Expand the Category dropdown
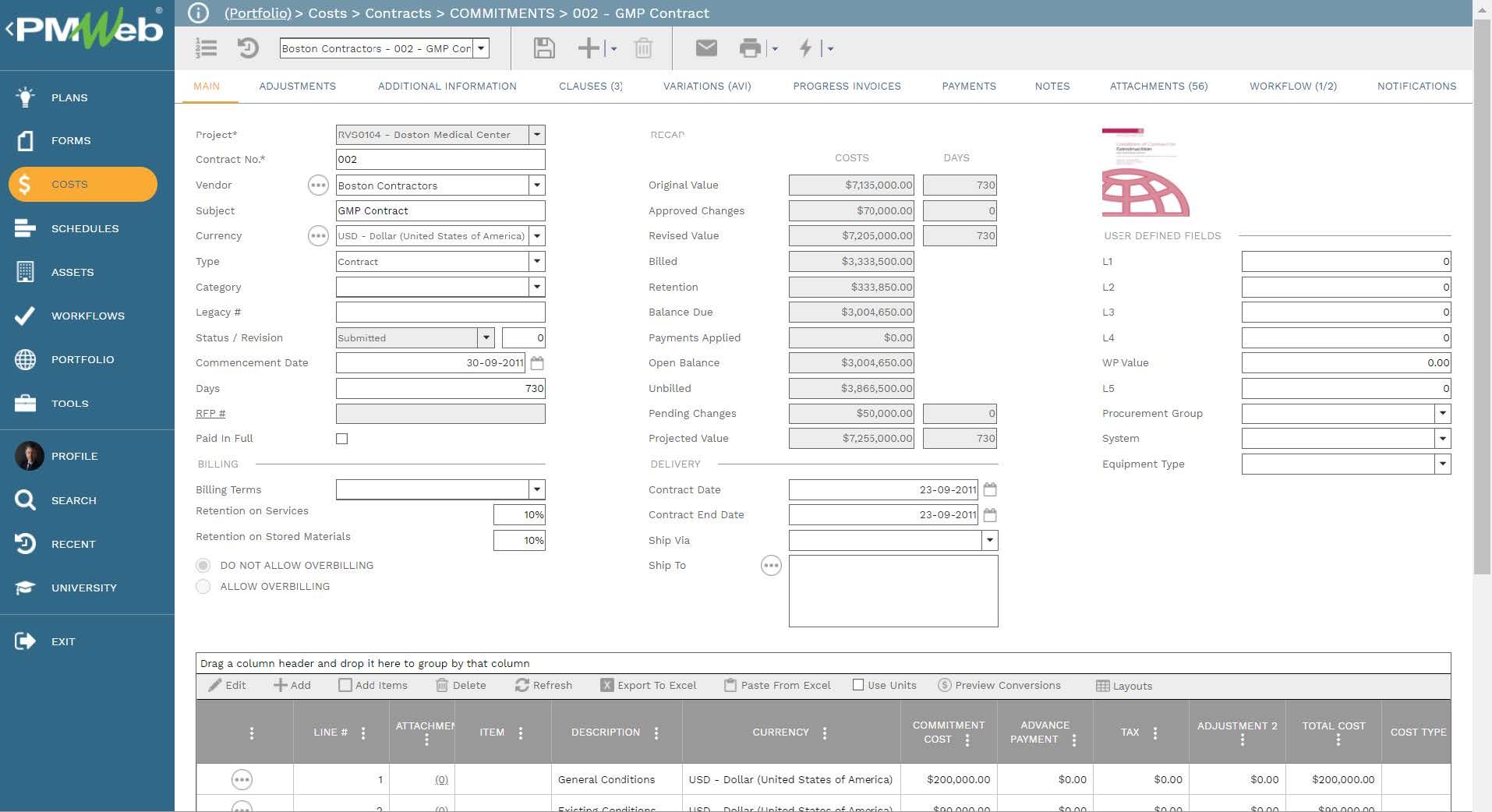Screen dimensions: 1492x812 [536, 287]
